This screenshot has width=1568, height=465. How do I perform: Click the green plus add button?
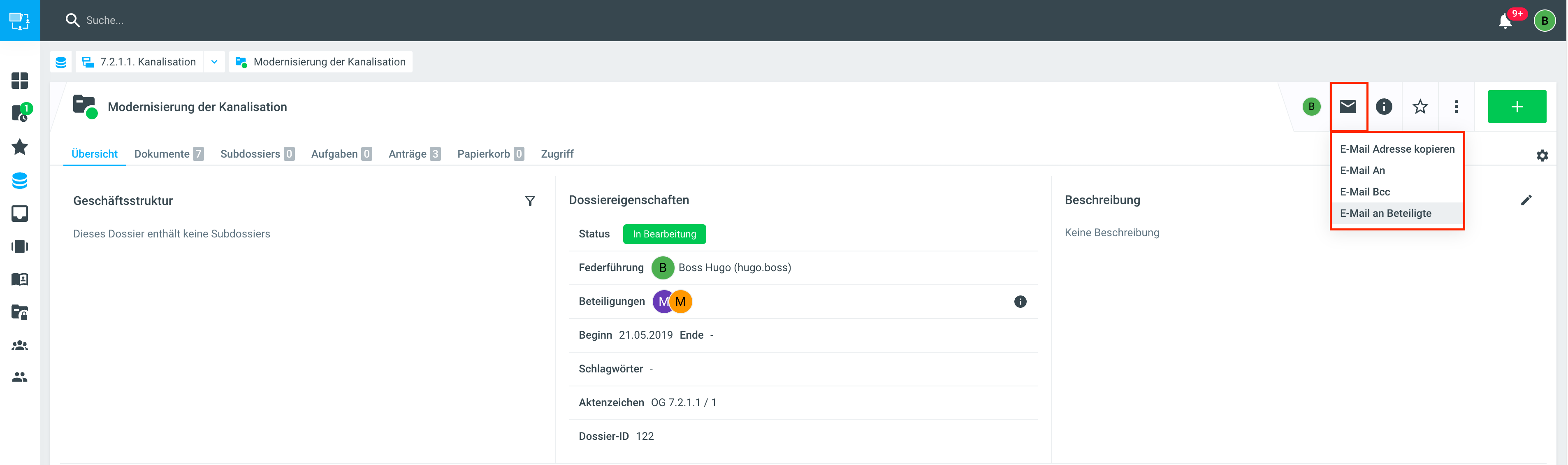(x=1516, y=107)
